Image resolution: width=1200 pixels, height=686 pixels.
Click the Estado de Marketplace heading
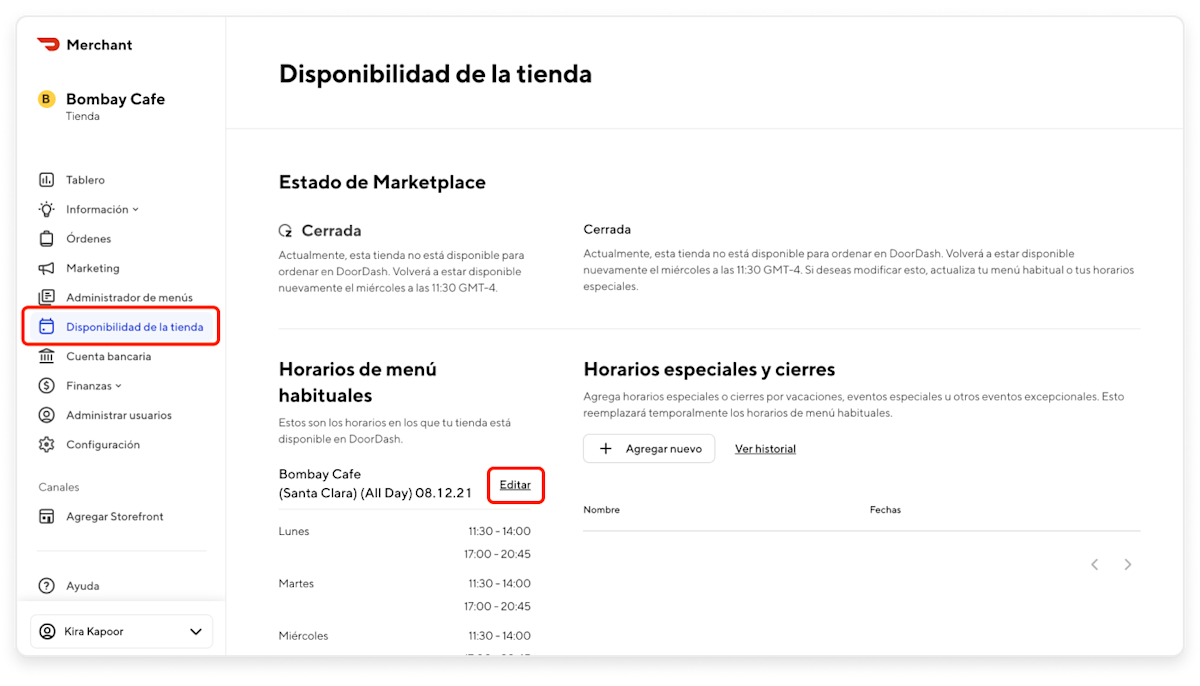(x=382, y=182)
